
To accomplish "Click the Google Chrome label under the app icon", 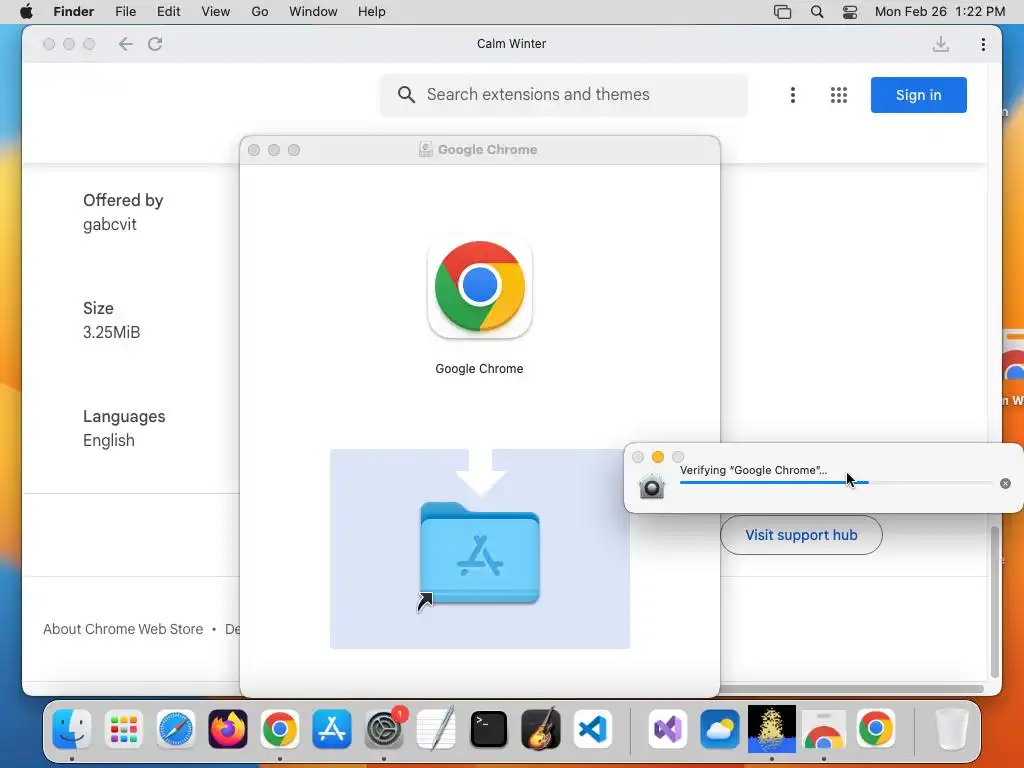I will point(479,368).
